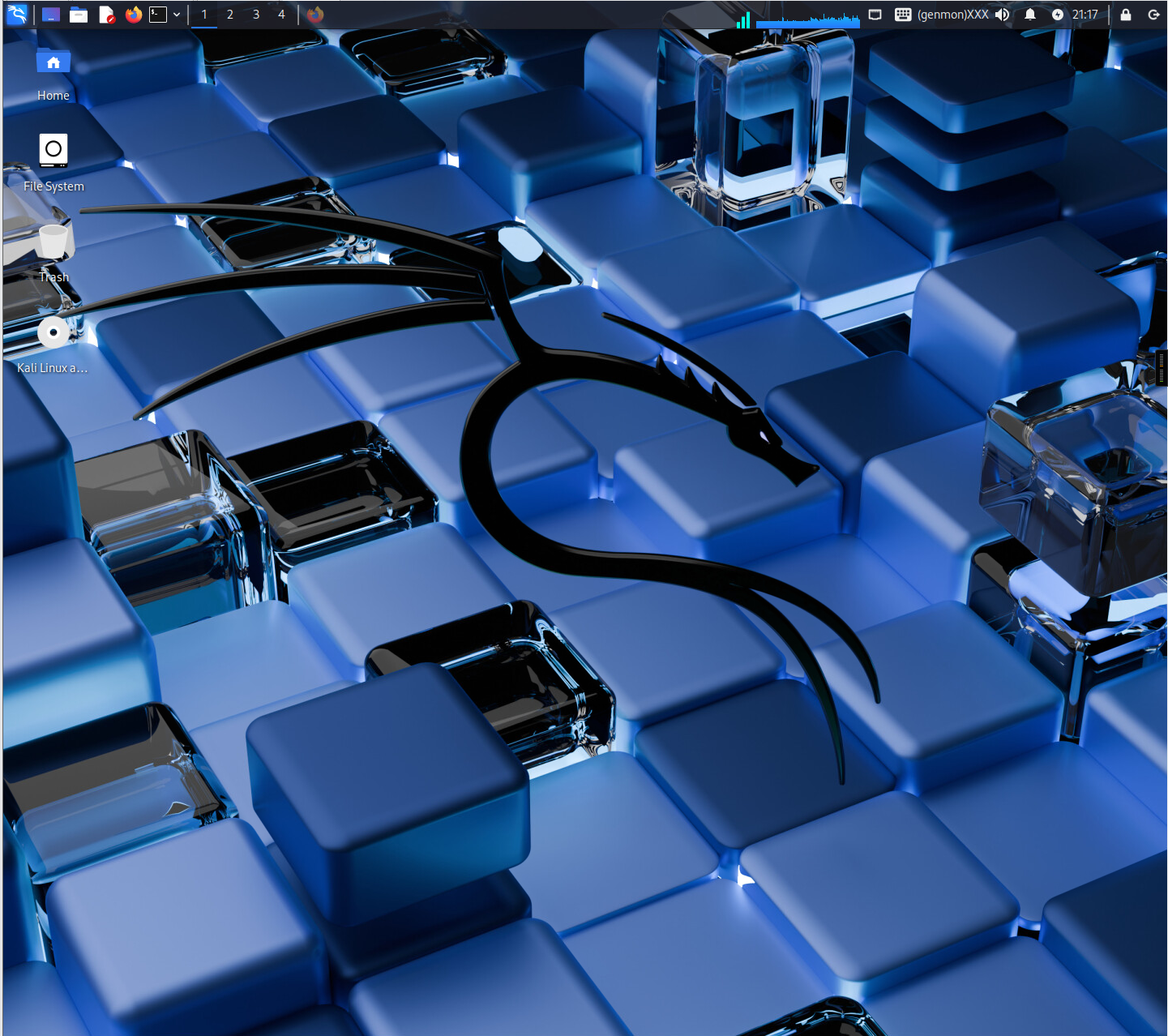Launch the file manager from the panel
Screen dimensions: 1168x1036
pos(79,15)
